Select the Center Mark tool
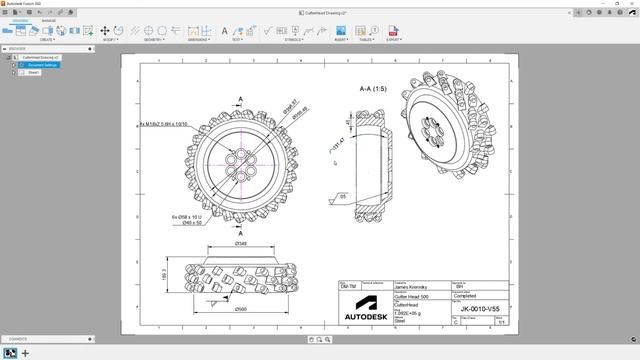 (x=149, y=31)
